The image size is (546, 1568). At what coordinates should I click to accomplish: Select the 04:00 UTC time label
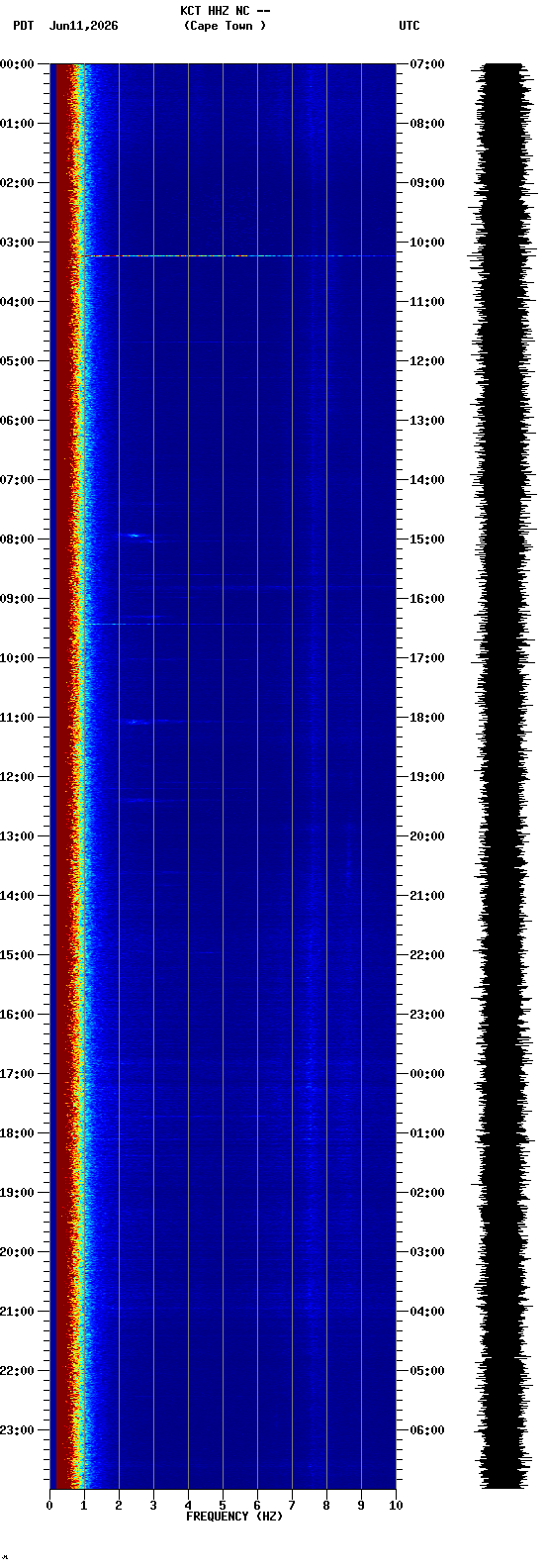pos(427,1312)
